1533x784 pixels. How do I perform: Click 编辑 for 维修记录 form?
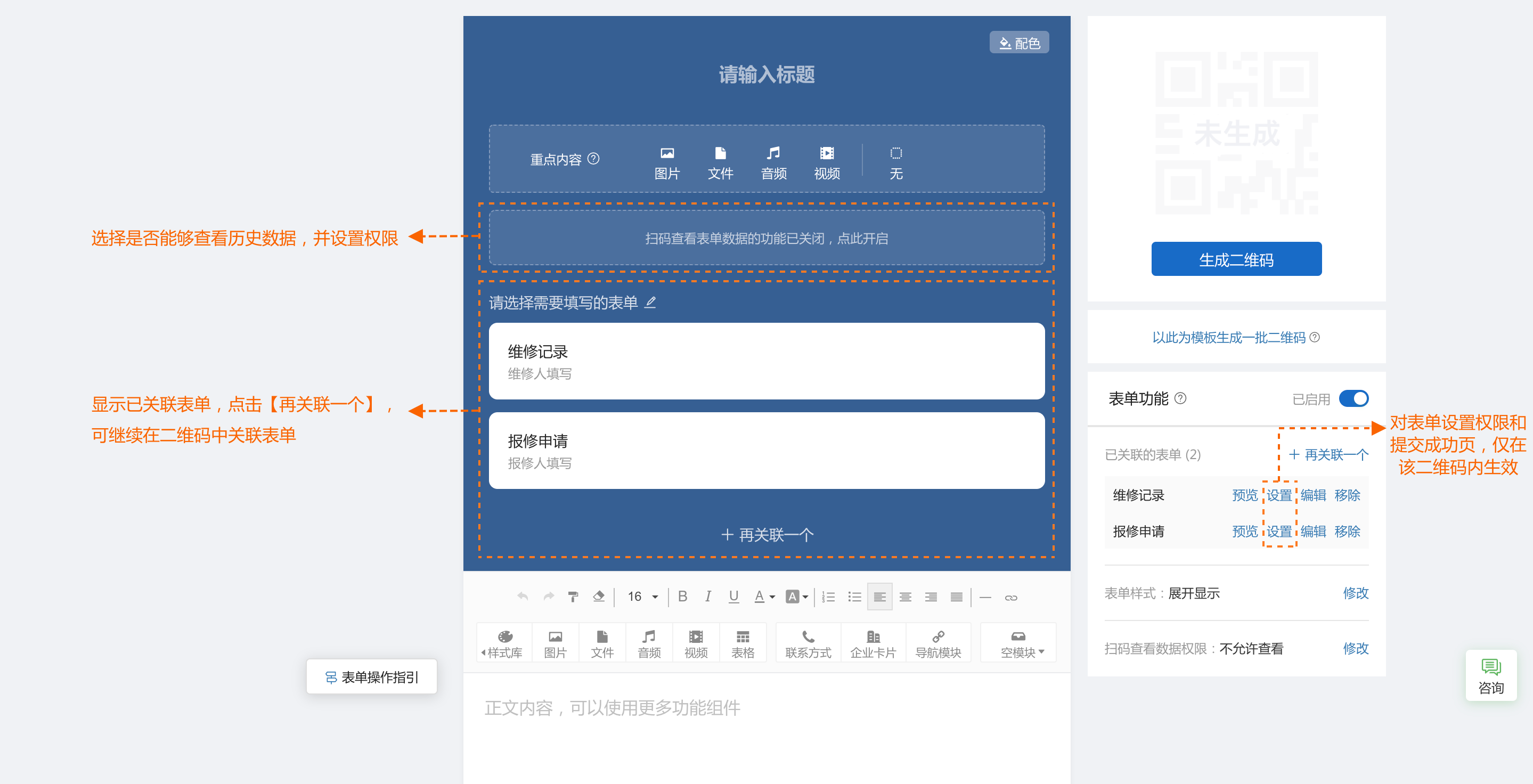(1313, 495)
